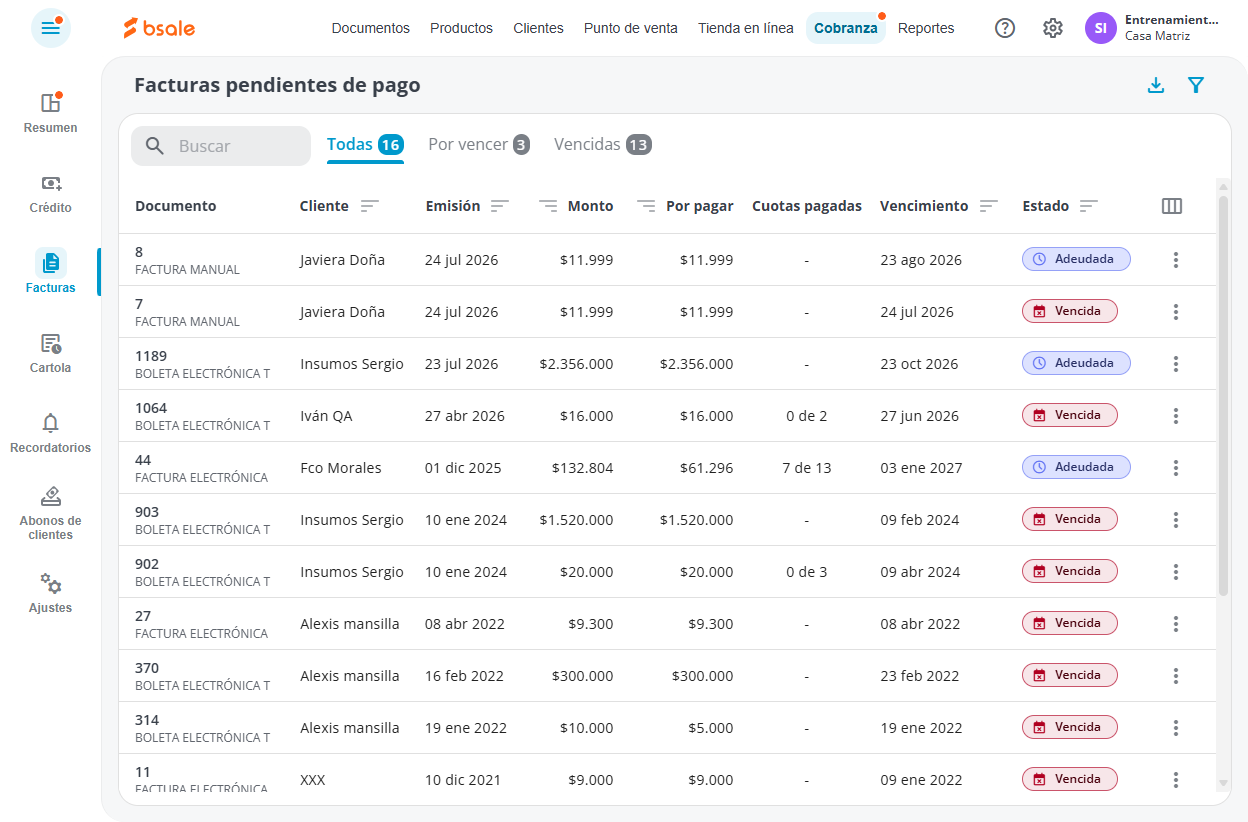Open the Clientes menu
Screen dimensions: 1248x822
pos(538,28)
